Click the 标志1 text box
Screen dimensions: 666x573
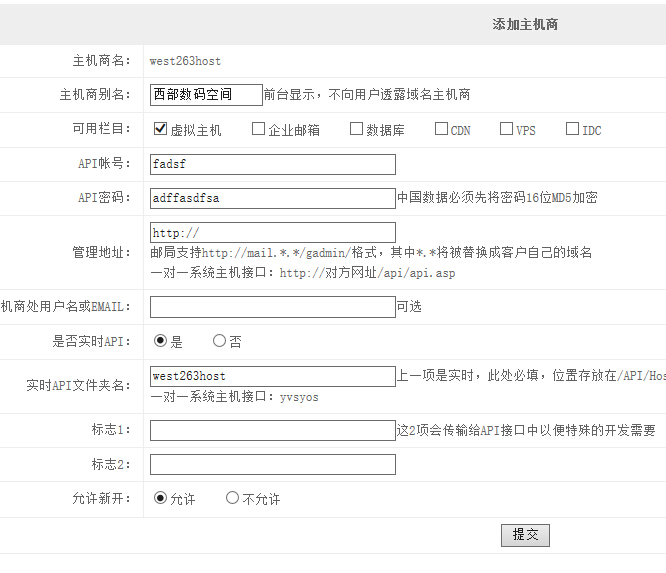[272, 430]
